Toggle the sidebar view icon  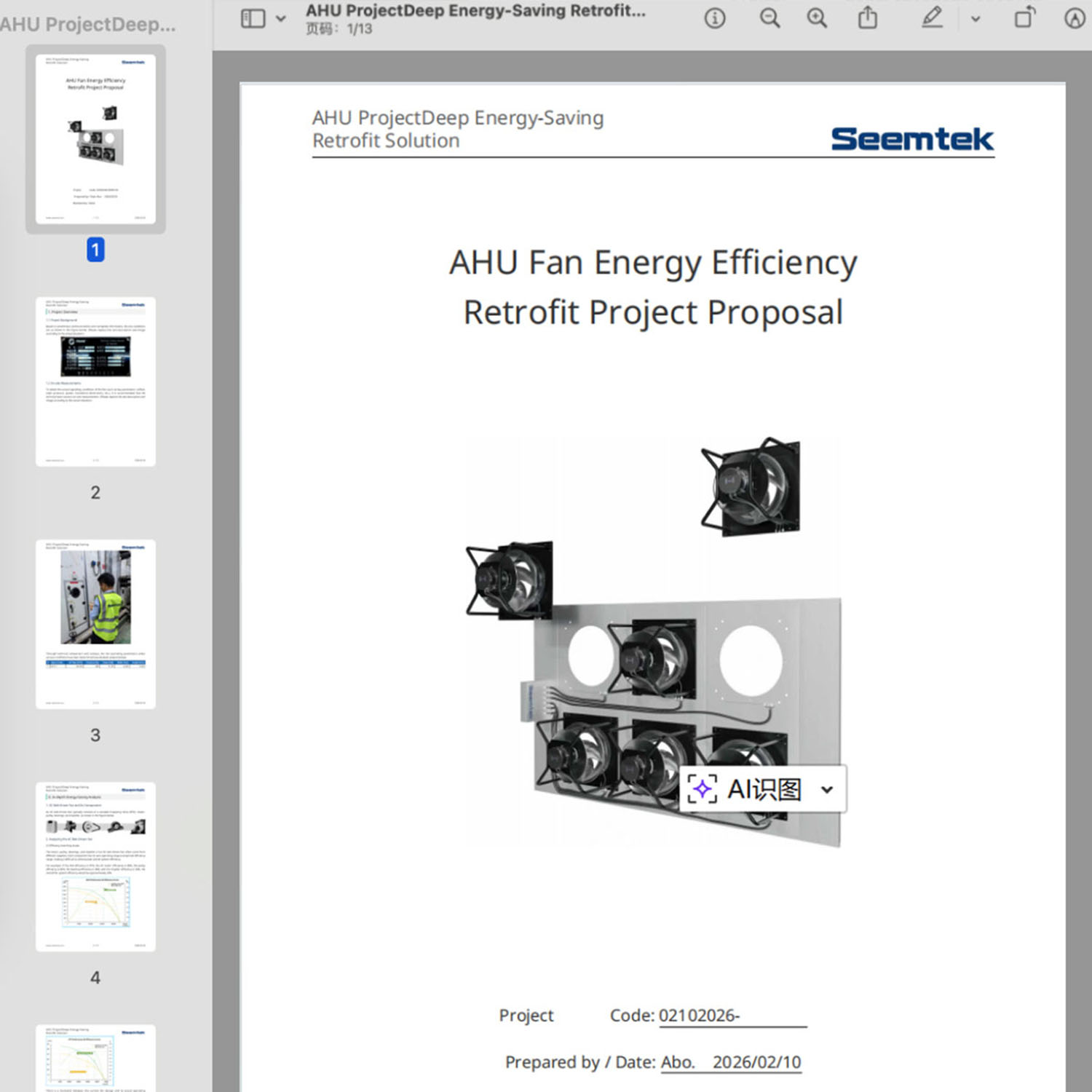tap(253, 18)
